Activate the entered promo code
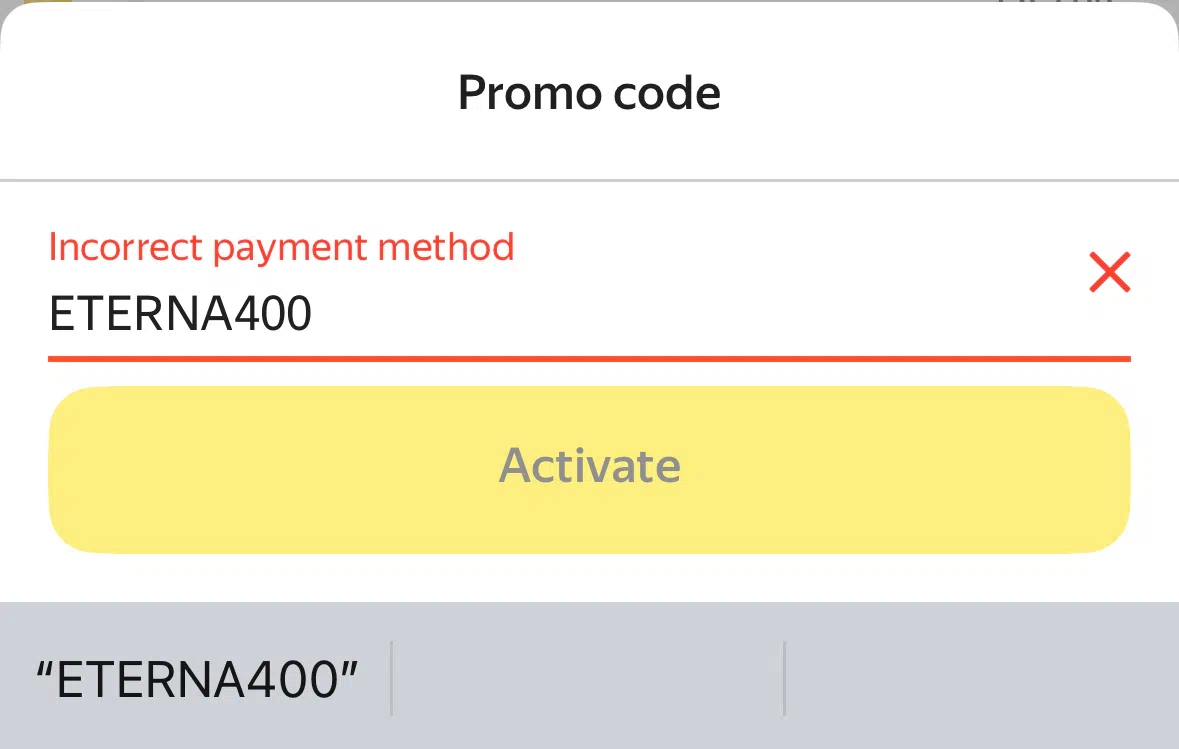This screenshot has width=1179, height=749. 590,470
